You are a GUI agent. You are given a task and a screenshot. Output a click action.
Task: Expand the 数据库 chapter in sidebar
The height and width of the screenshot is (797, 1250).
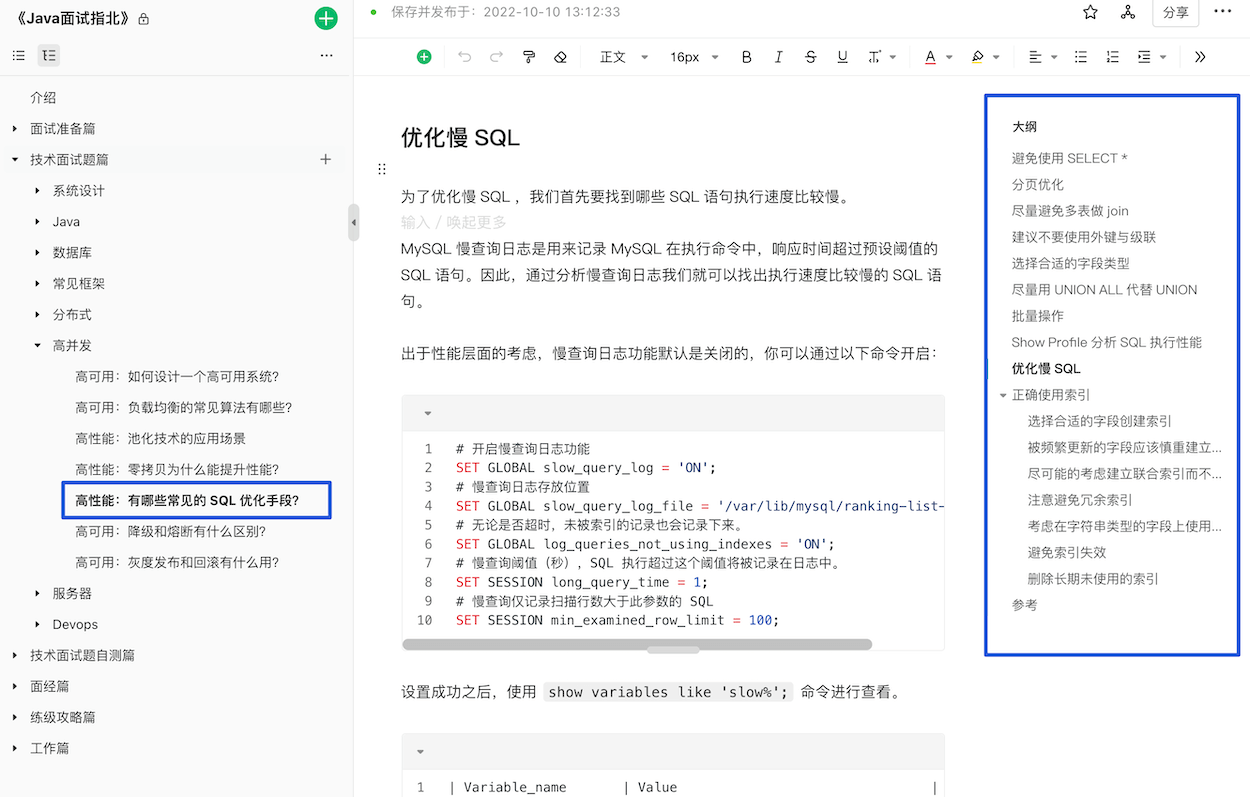pyautogui.click(x=38, y=252)
